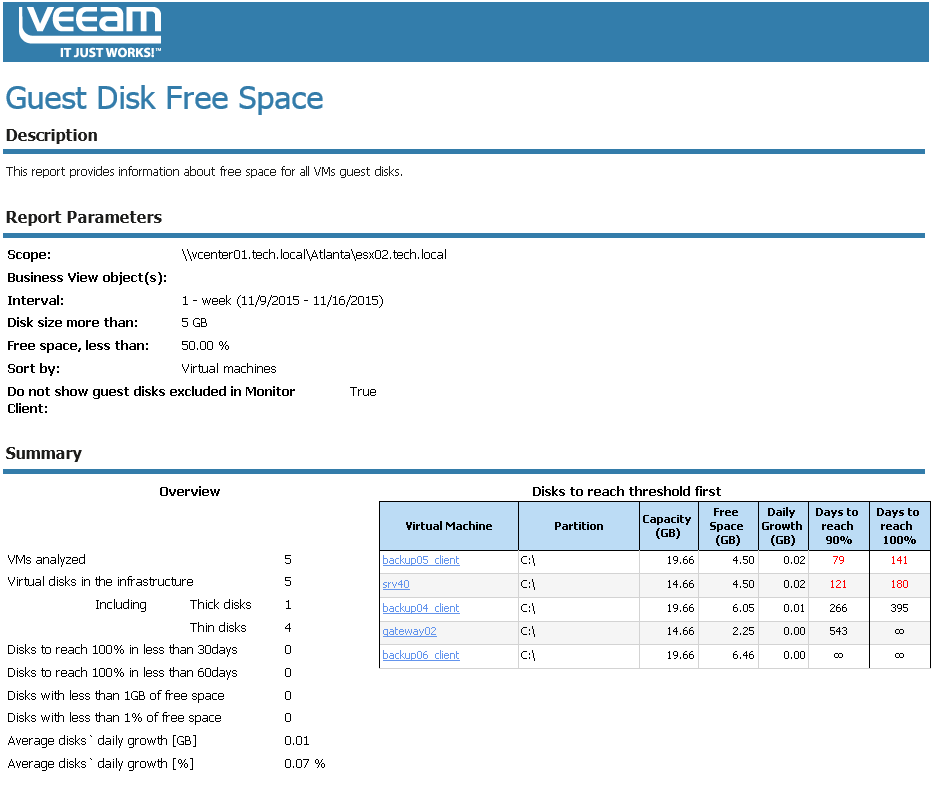
Task: Click the Thick disks overview label
Action: tap(220, 604)
